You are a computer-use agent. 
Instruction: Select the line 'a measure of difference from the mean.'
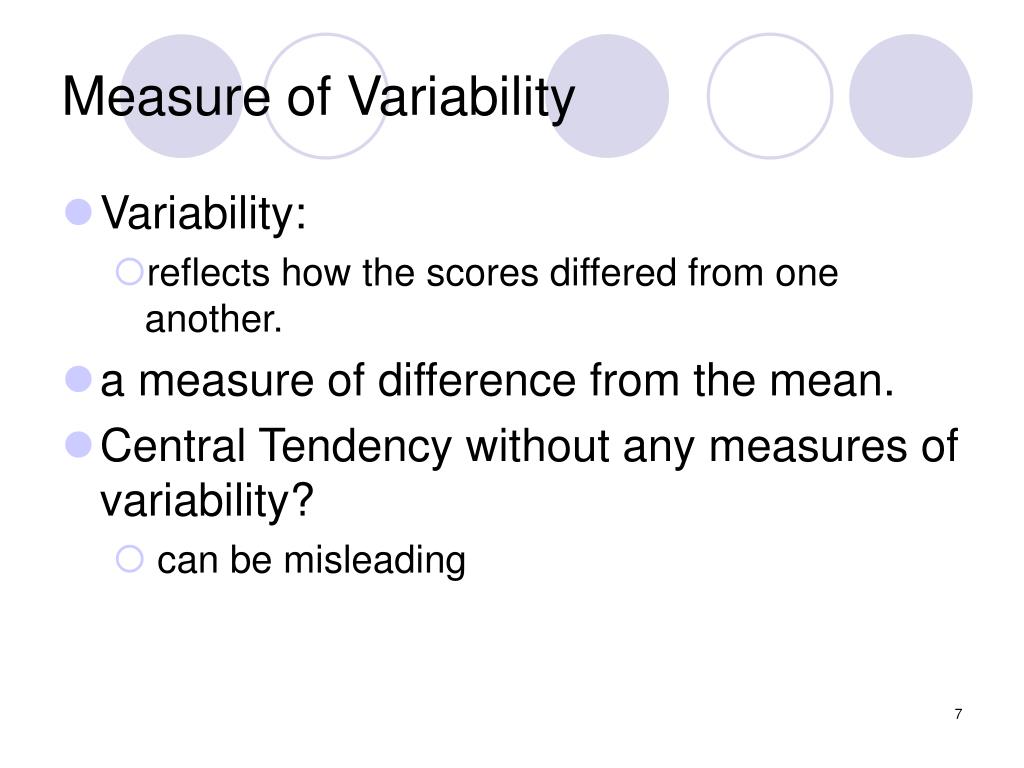click(497, 380)
